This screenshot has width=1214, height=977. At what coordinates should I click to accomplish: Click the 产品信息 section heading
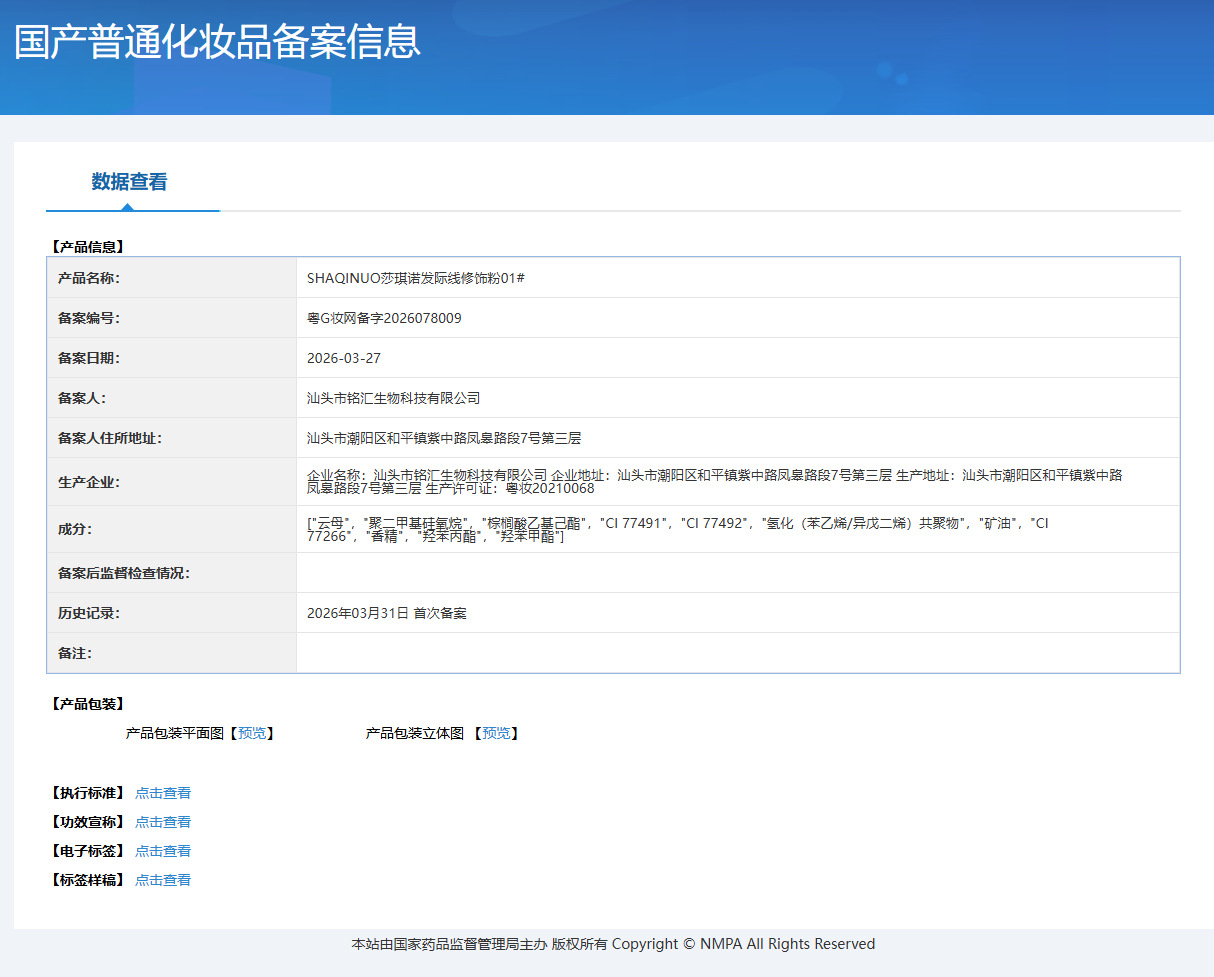click(x=87, y=247)
